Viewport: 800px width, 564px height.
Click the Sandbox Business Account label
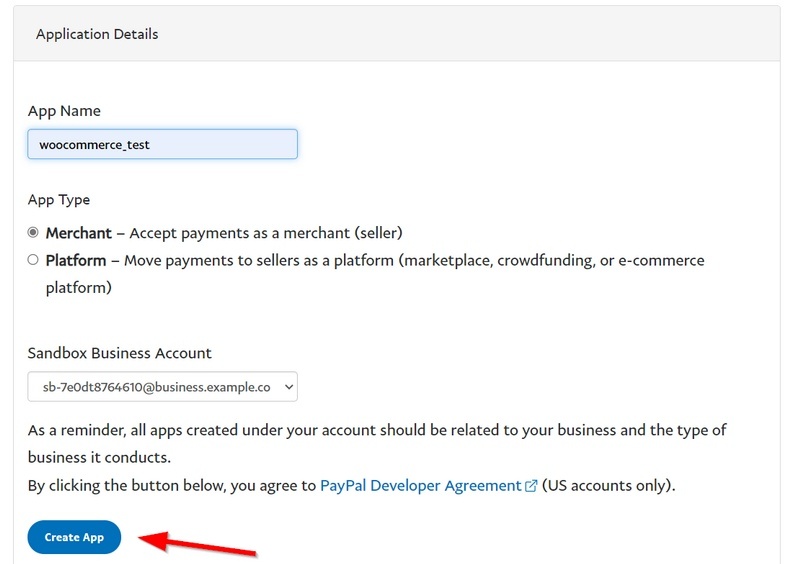coord(119,353)
